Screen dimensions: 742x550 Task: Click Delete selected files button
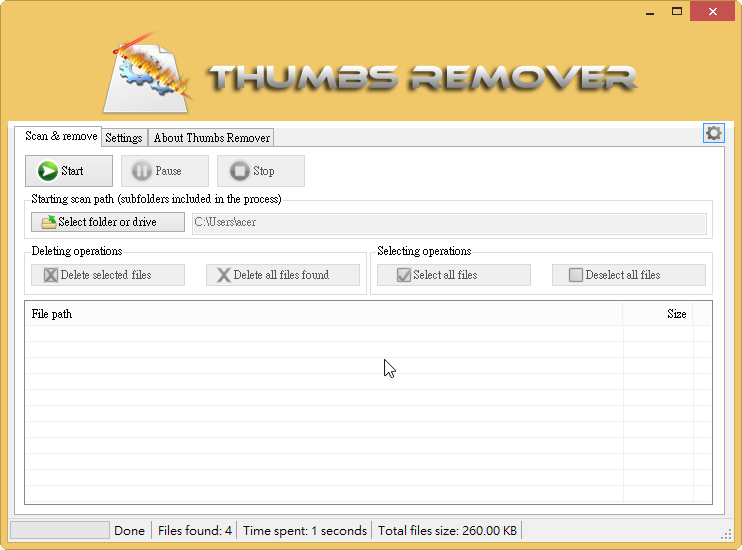click(108, 275)
